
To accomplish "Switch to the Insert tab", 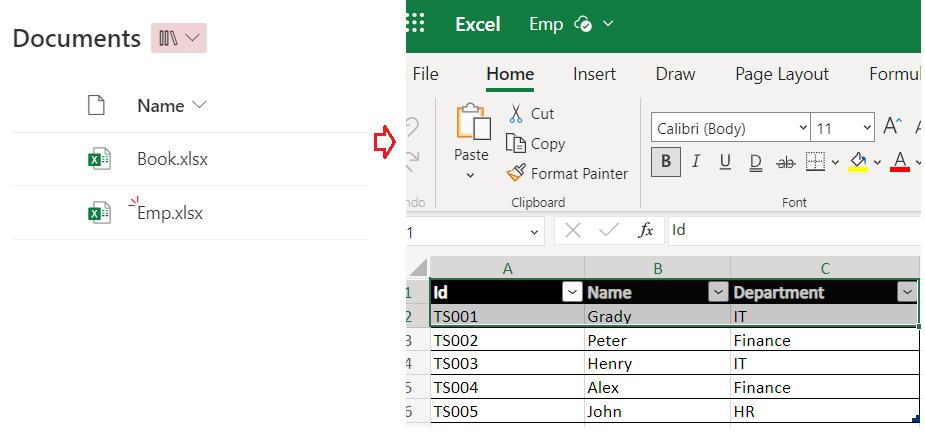I will pos(594,74).
